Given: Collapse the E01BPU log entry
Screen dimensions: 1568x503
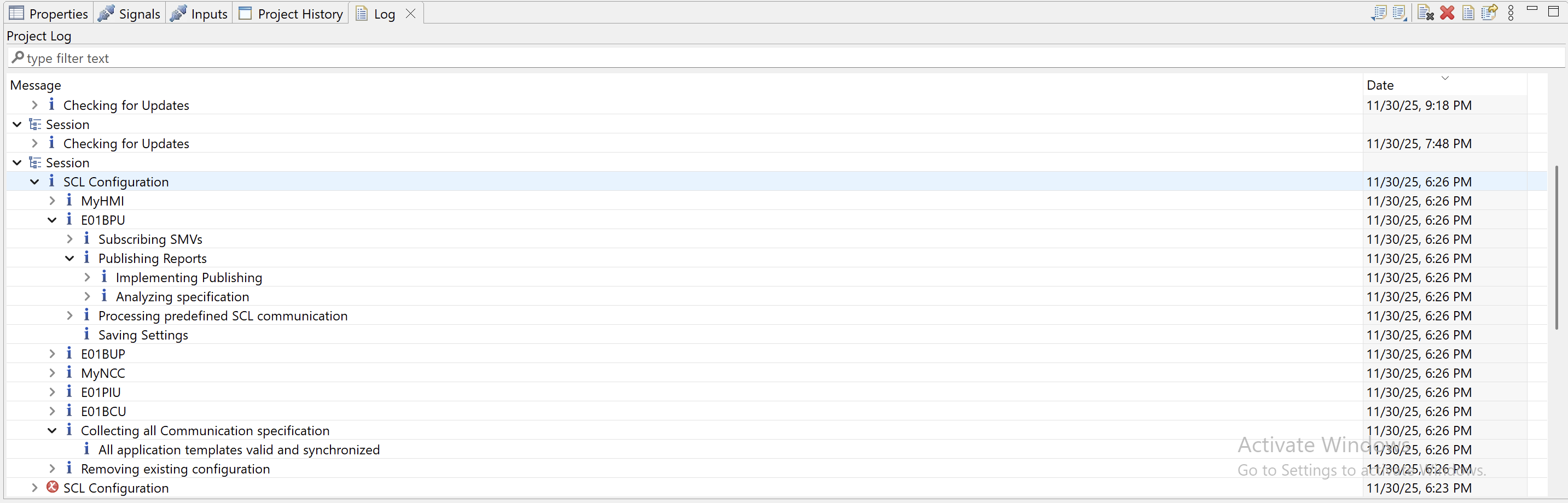Looking at the screenshot, I should coord(53,220).
